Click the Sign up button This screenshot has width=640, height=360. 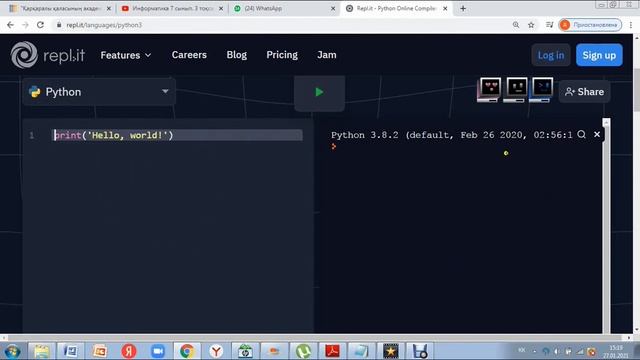click(x=599, y=55)
